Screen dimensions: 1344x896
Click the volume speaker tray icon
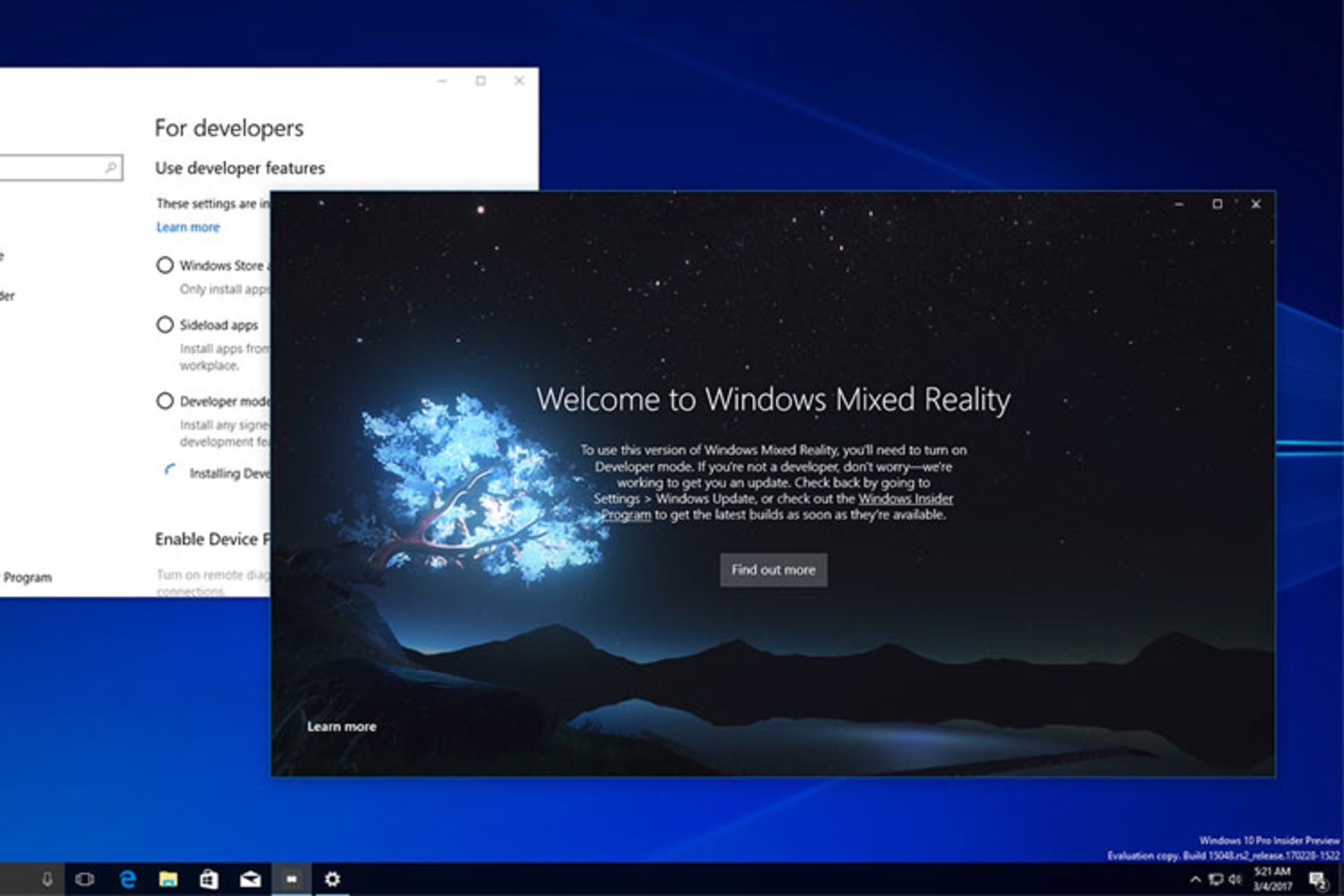click(1235, 879)
